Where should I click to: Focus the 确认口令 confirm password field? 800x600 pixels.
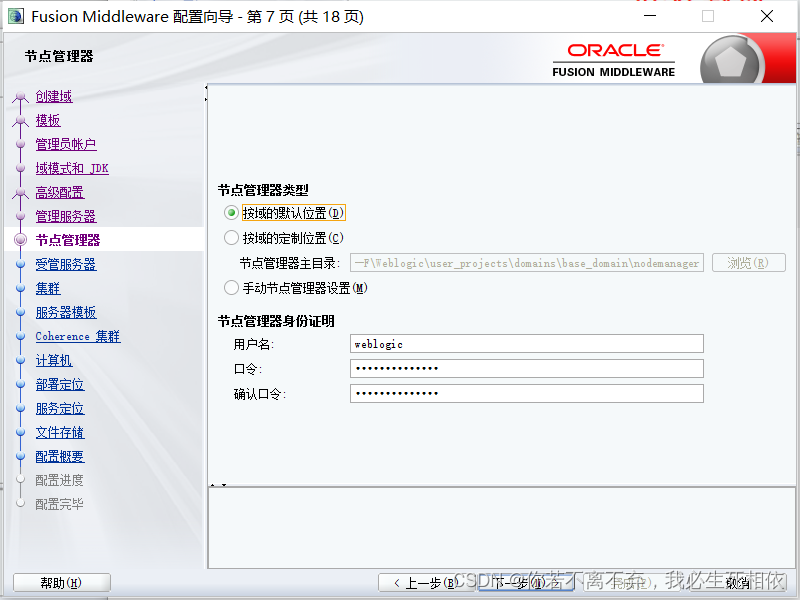[527, 393]
